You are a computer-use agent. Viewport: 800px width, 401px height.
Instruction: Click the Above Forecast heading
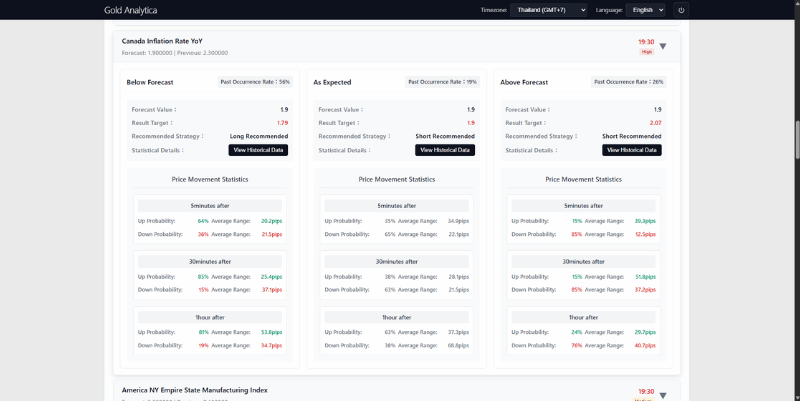coord(524,82)
